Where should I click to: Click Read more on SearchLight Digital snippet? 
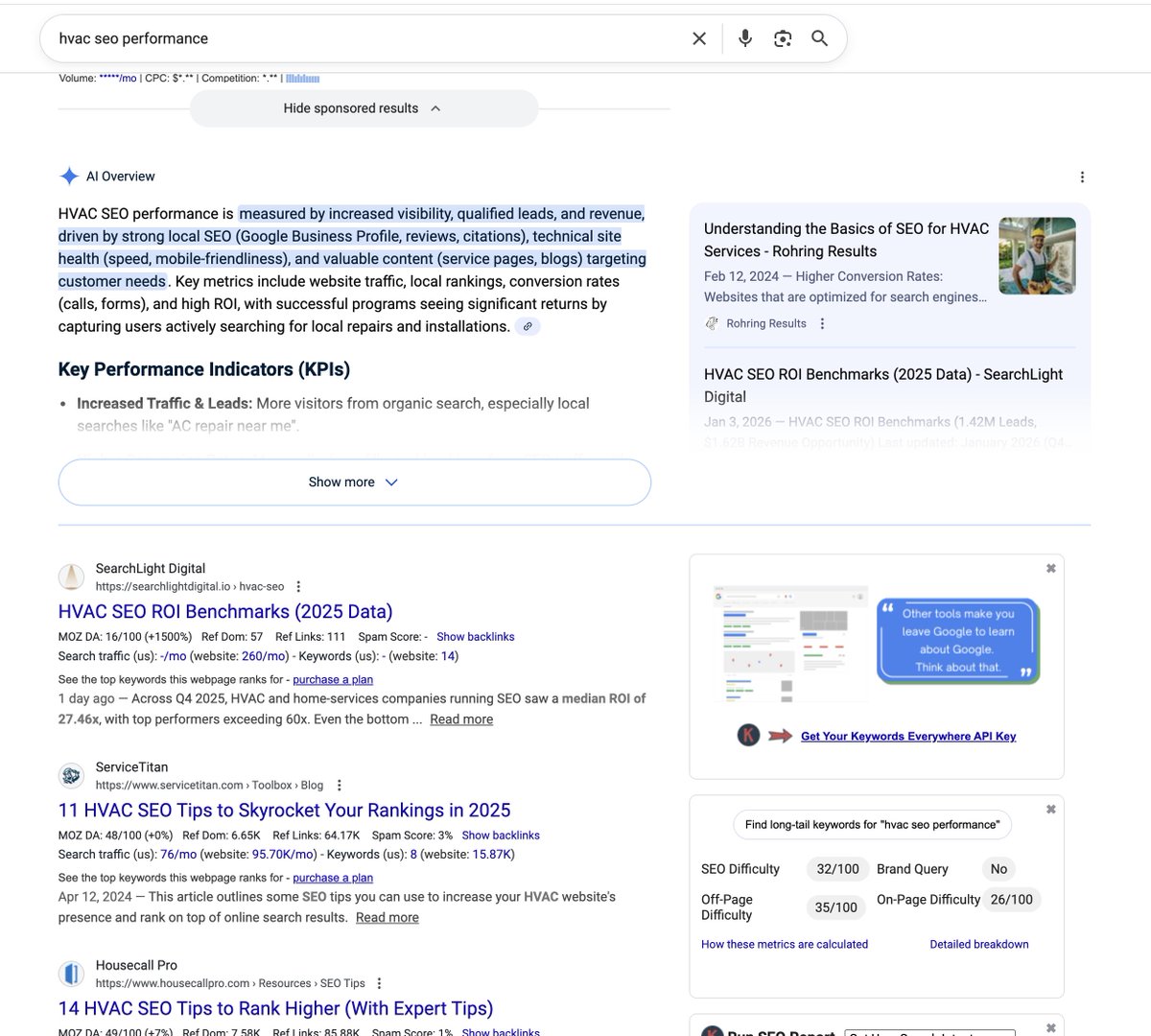[461, 719]
